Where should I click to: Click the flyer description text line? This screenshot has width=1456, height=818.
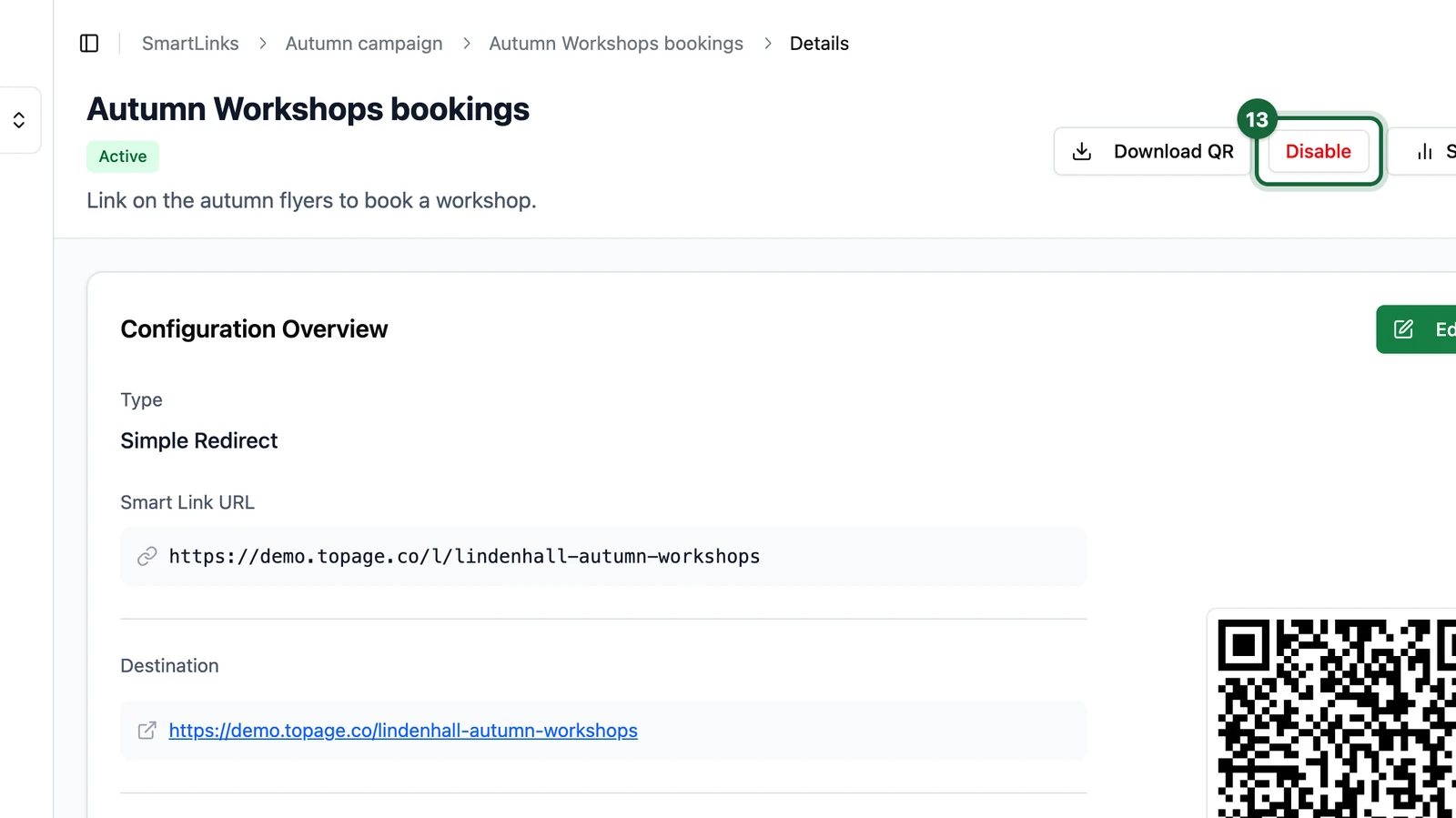click(311, 200)
